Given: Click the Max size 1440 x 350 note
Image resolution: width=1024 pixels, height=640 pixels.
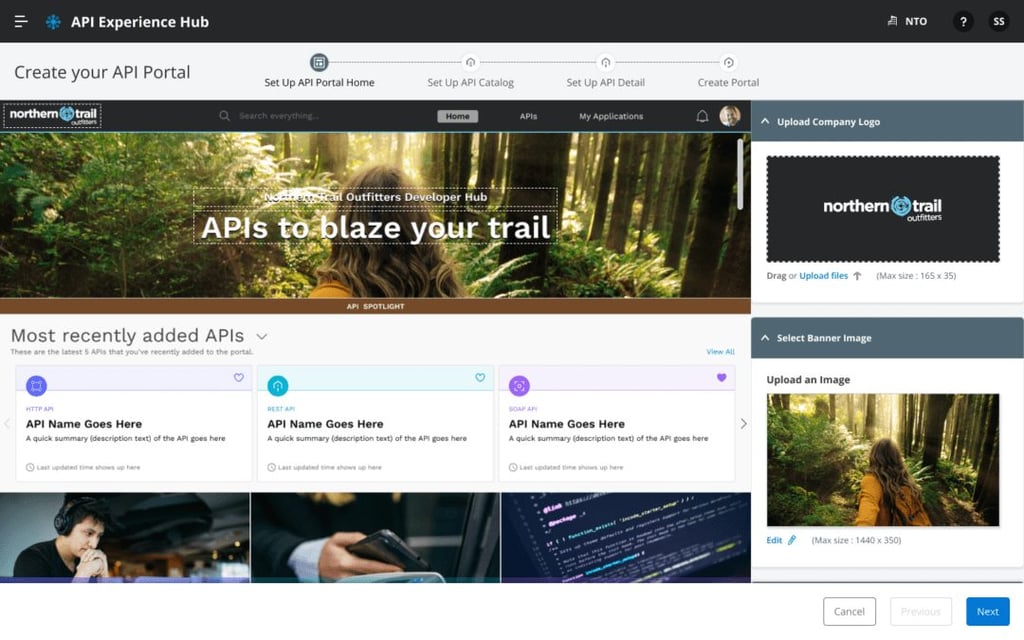Looking at the screenshot, I should [x=856, y=540].
